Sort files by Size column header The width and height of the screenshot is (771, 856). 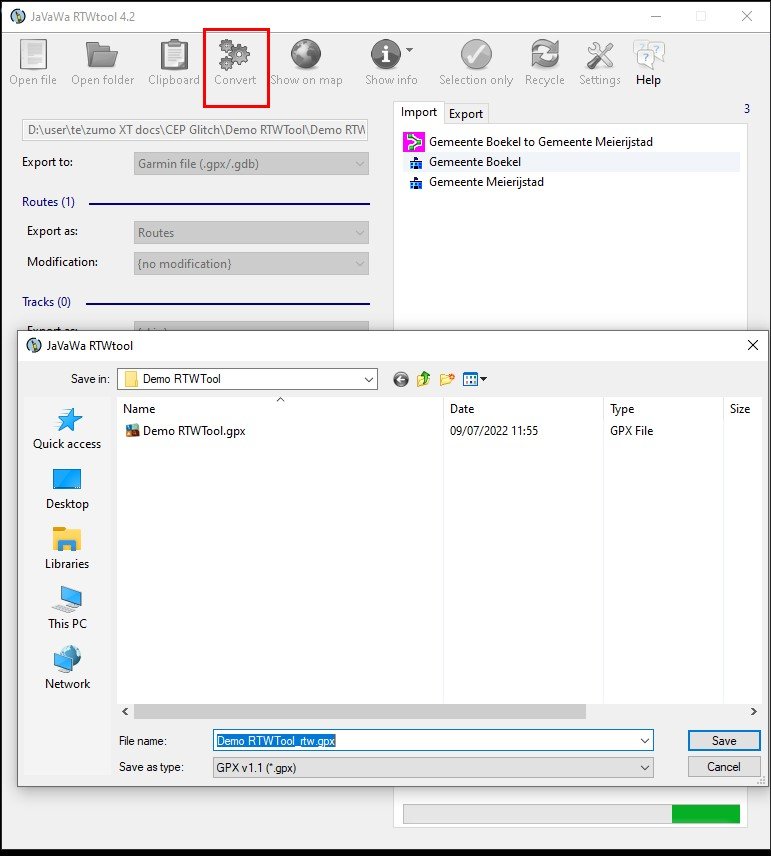click(x=743, y=409)
